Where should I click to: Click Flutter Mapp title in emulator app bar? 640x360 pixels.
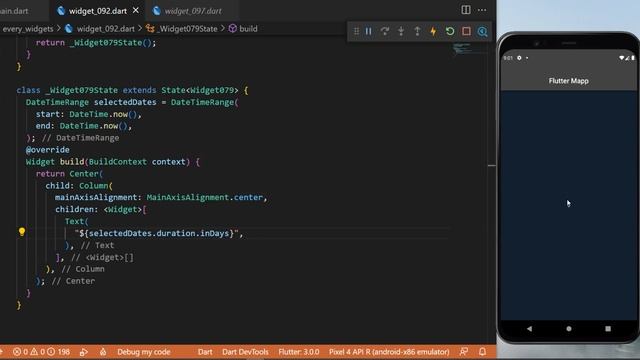tap(569, 81)
